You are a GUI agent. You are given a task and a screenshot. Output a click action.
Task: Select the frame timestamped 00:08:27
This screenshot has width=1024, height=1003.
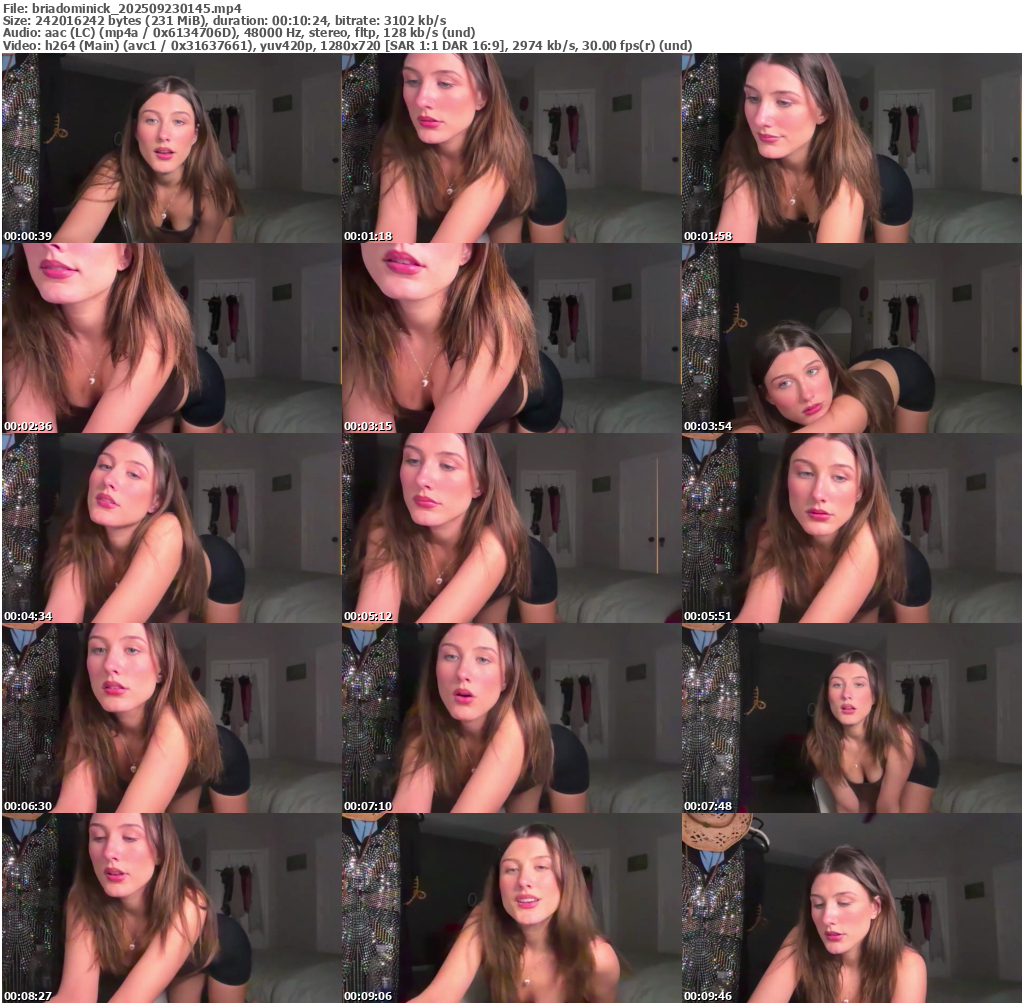(x=171, y=908)
